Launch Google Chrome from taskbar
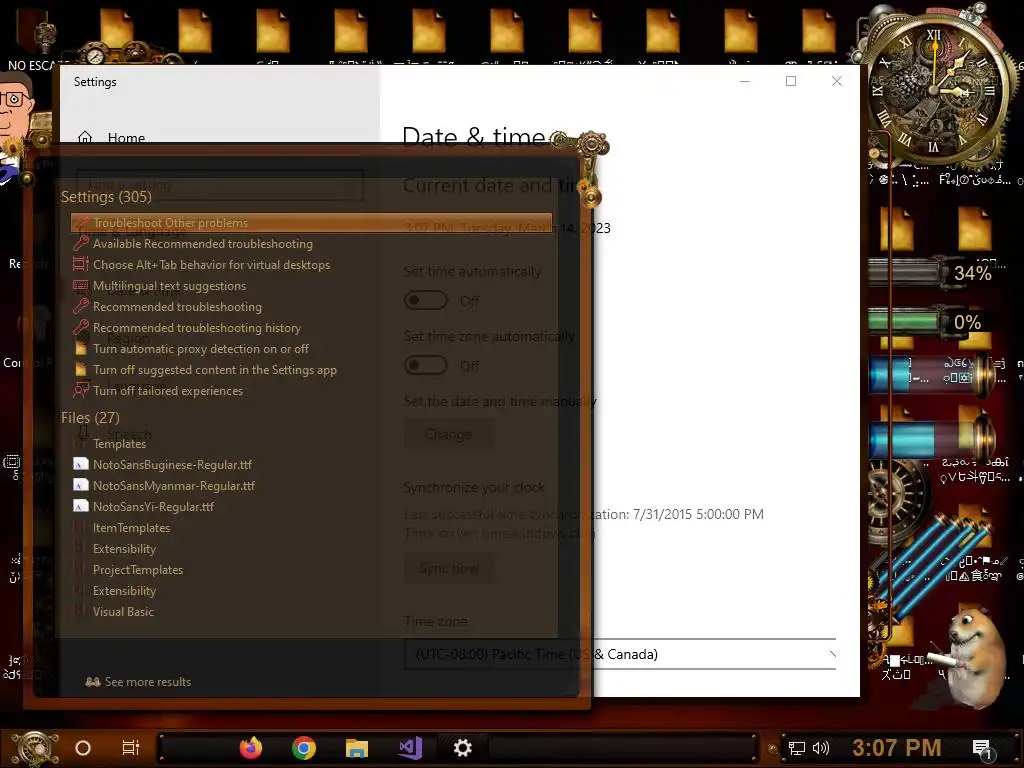 (x=304, y=748)
